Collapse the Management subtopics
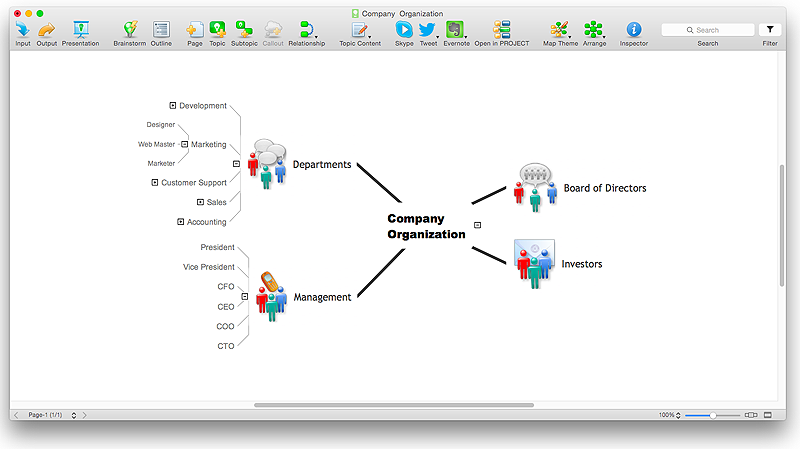The image size is (800, 449). (x=245, y=296)
